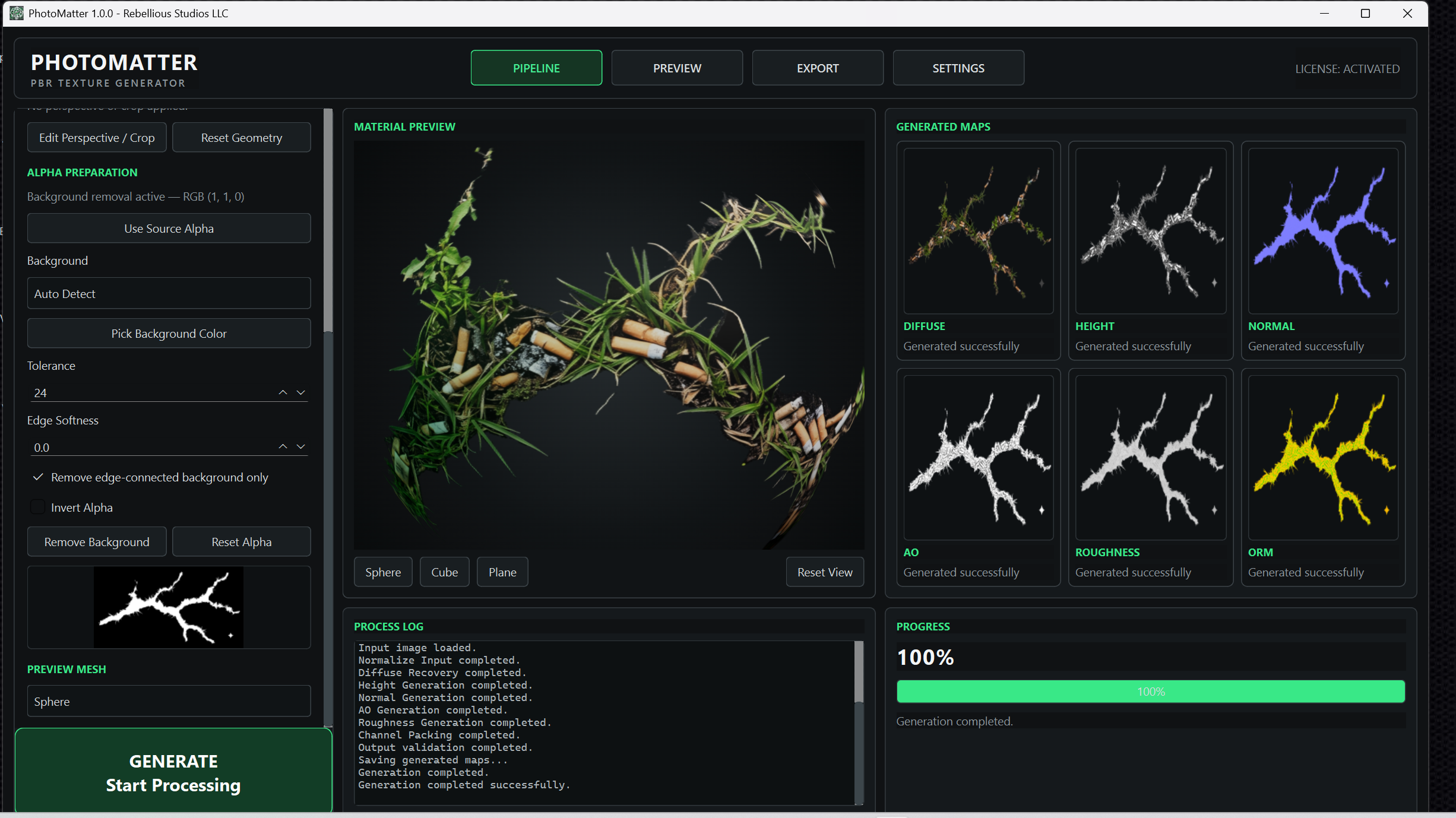The height and width of the screenshot is (818, 1456).
Task: Minimize the PhotoMatter window
Action: point(1324,13)
